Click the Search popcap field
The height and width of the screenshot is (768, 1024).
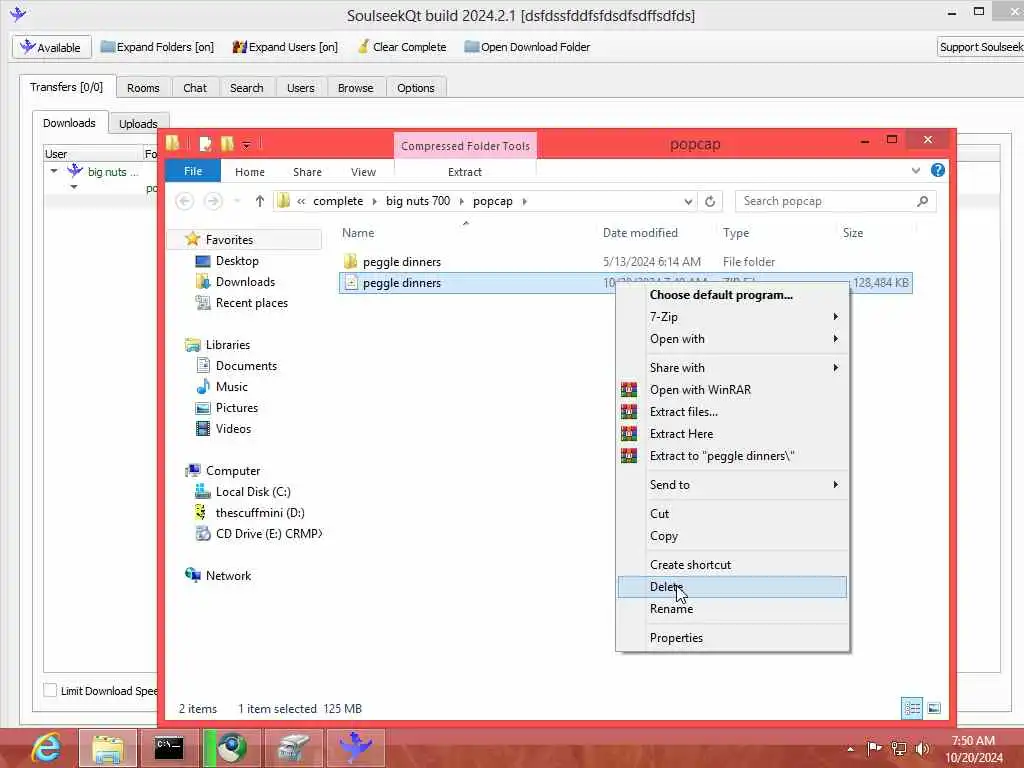click(x=835, y=201)
